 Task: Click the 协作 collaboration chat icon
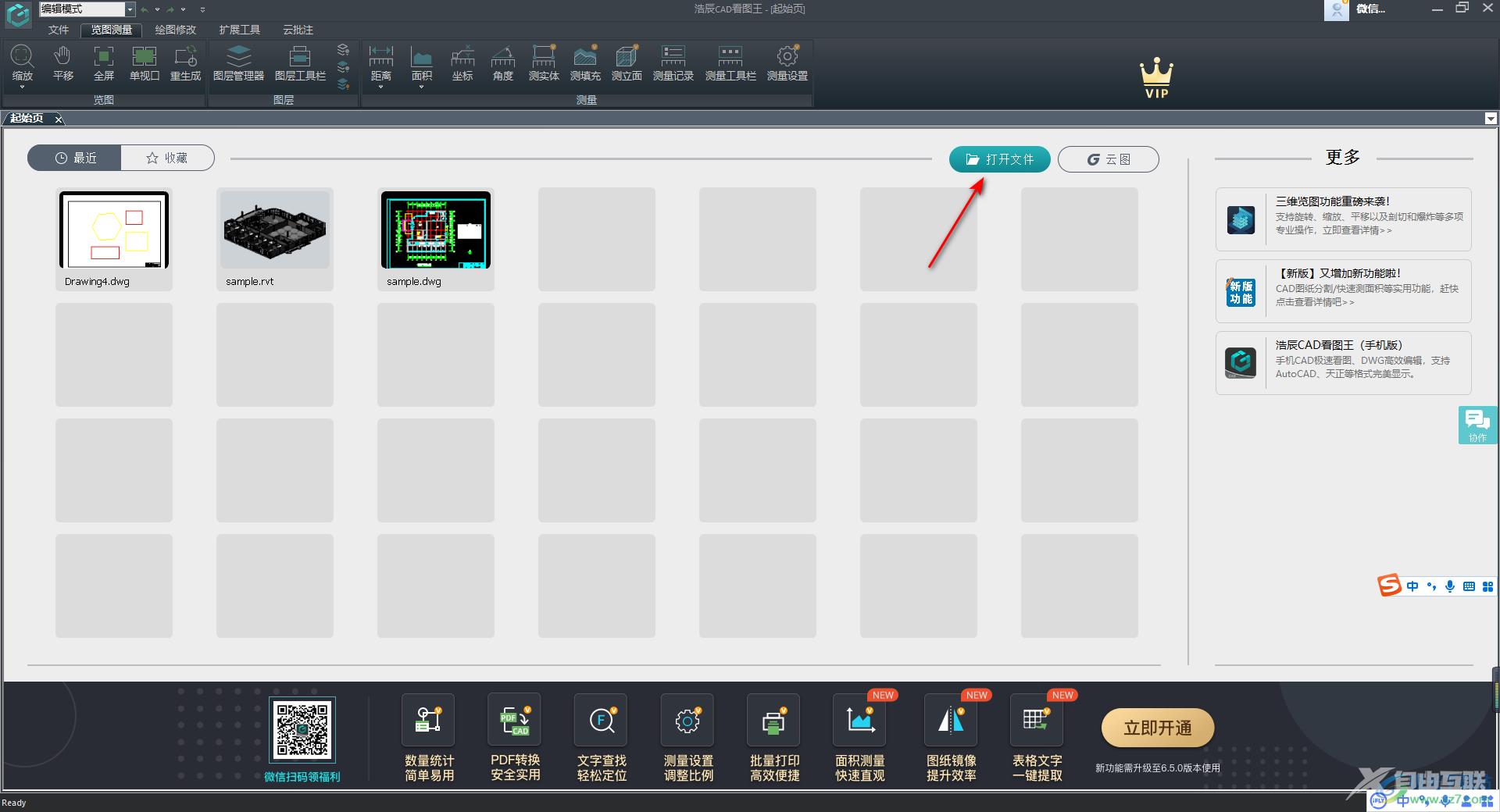1477,425
